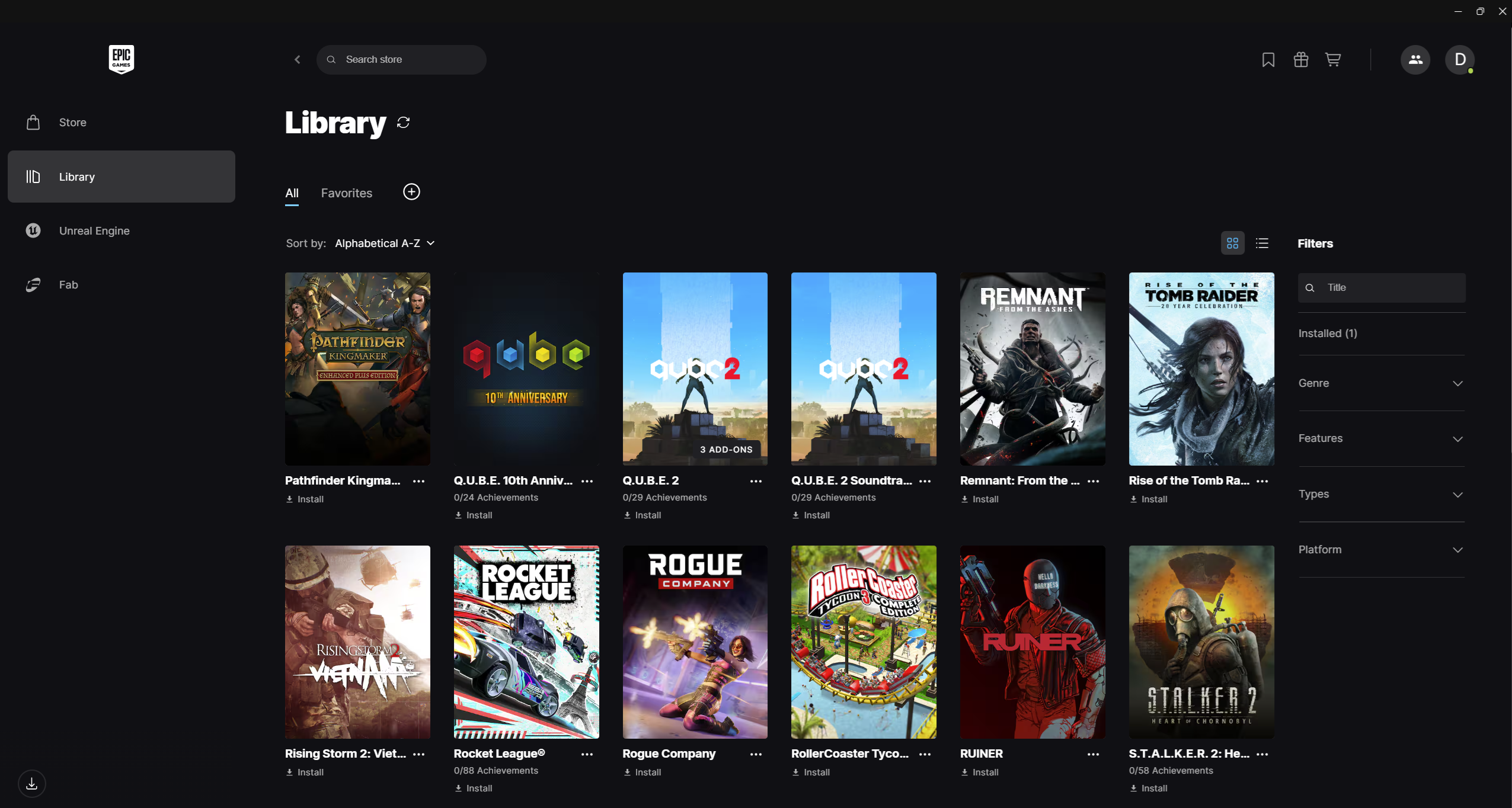Install Rogue Company
Viewport: 1512px width, 808px height.
pos(642,772)
